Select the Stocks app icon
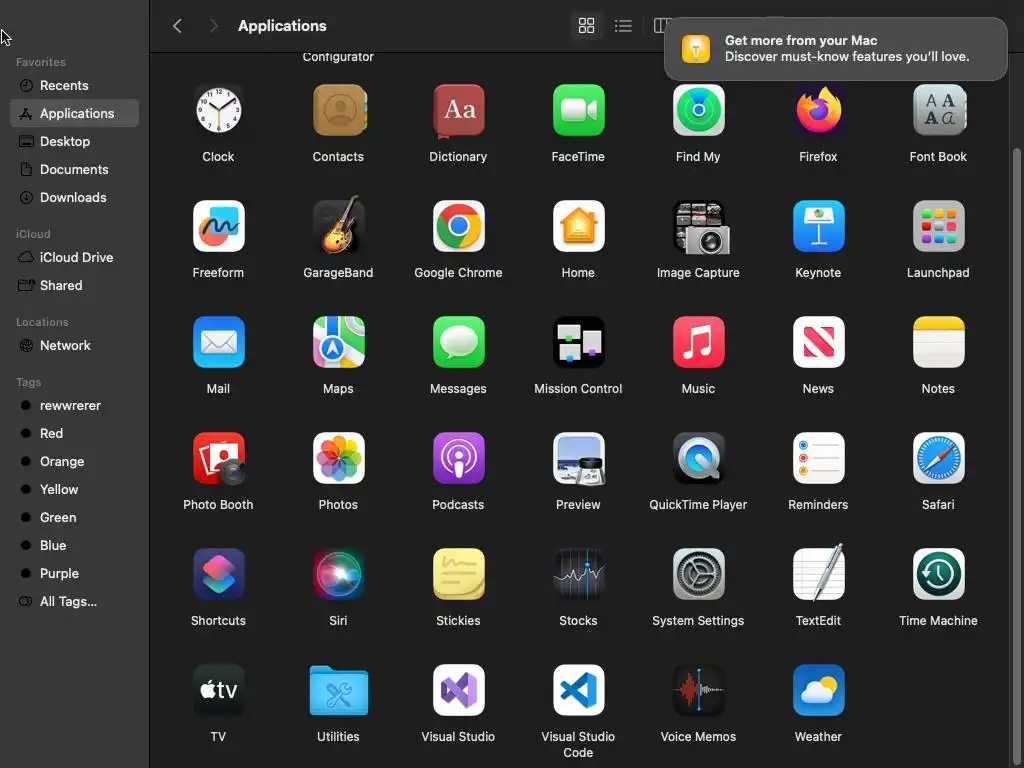 (578, 574)
